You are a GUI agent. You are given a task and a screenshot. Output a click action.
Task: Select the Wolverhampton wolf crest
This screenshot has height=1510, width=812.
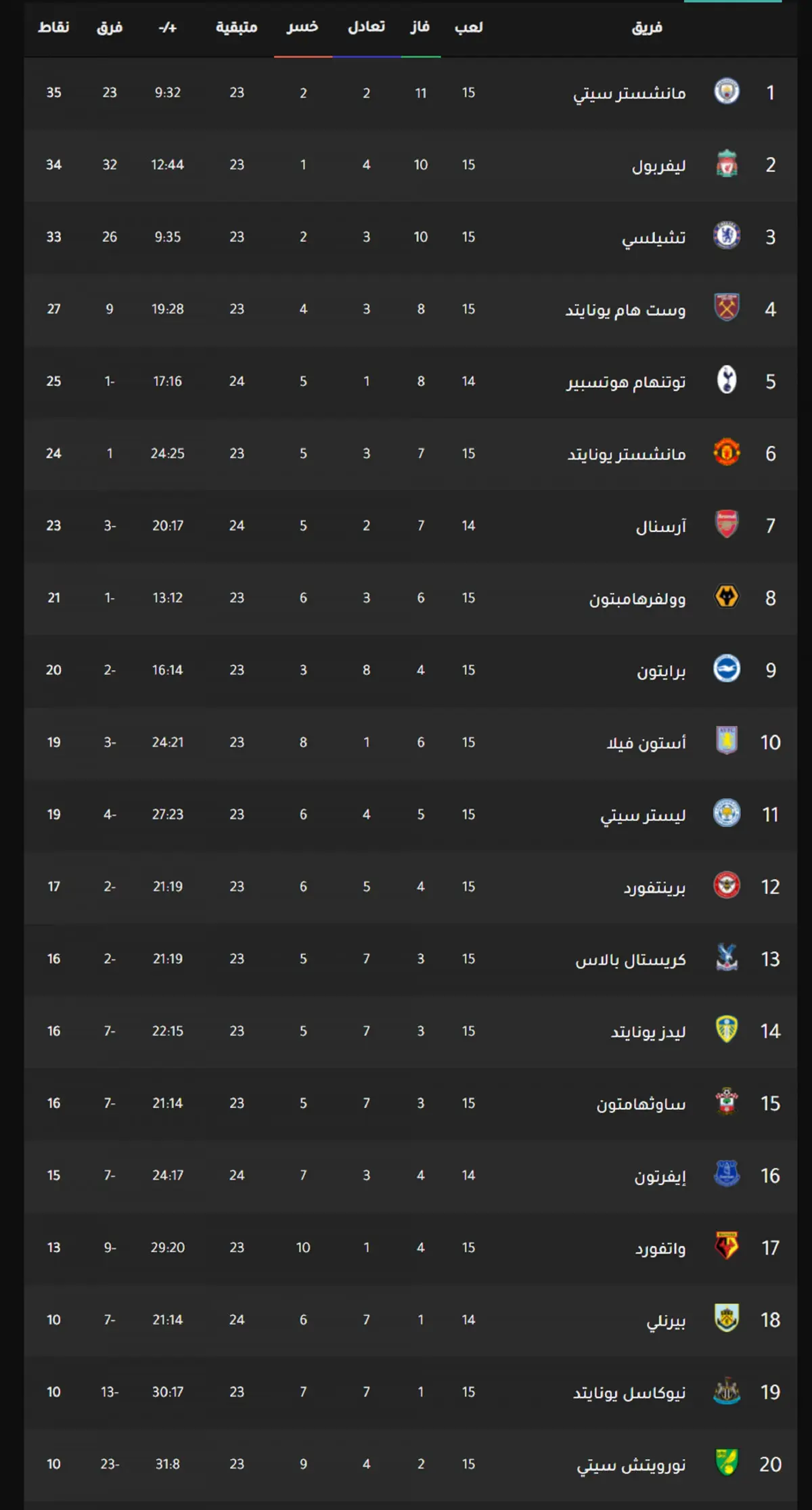tap(727, 598)
